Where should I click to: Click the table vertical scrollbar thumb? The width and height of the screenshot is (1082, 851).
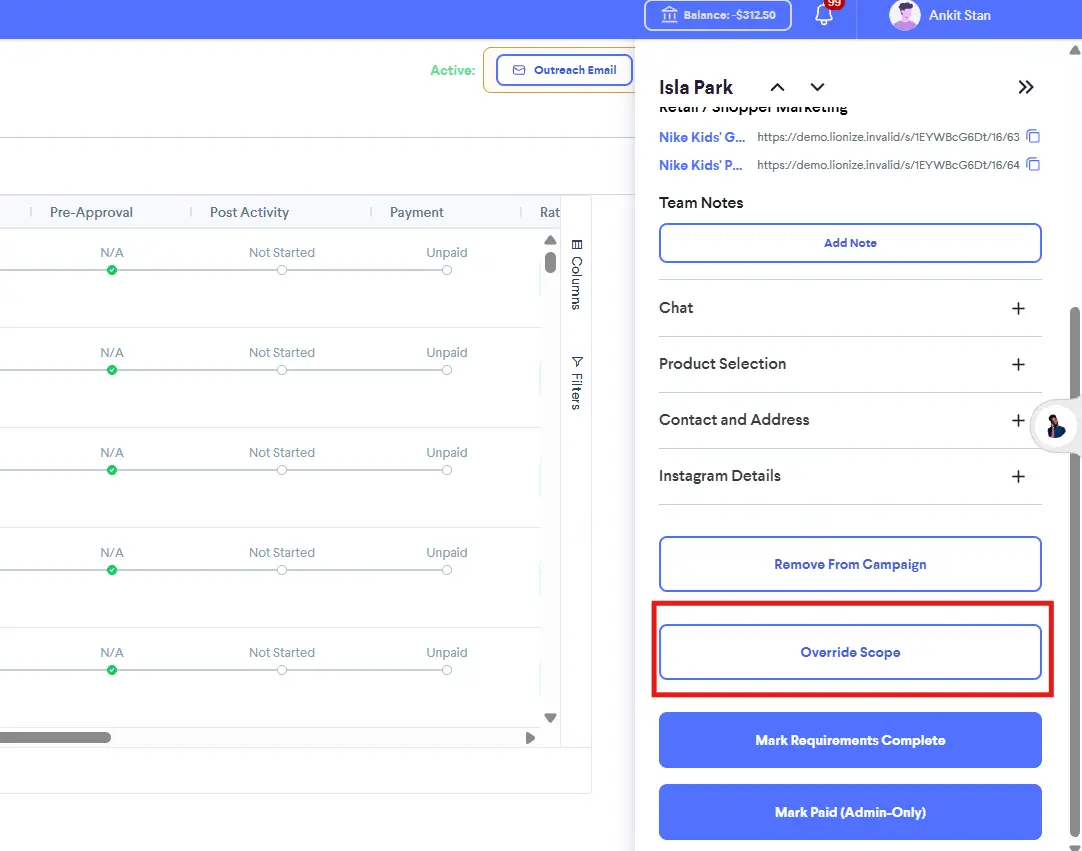550,262
